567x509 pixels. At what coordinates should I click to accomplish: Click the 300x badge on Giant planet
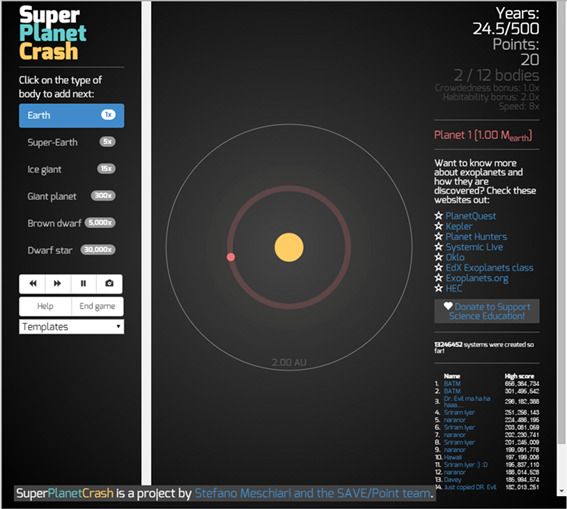103,196
